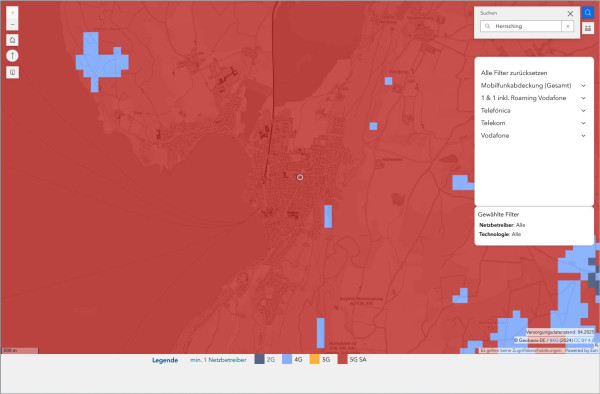Click the circular location marker in Herrsching
This screenshot has width=600, height=394.
point(300,177)
